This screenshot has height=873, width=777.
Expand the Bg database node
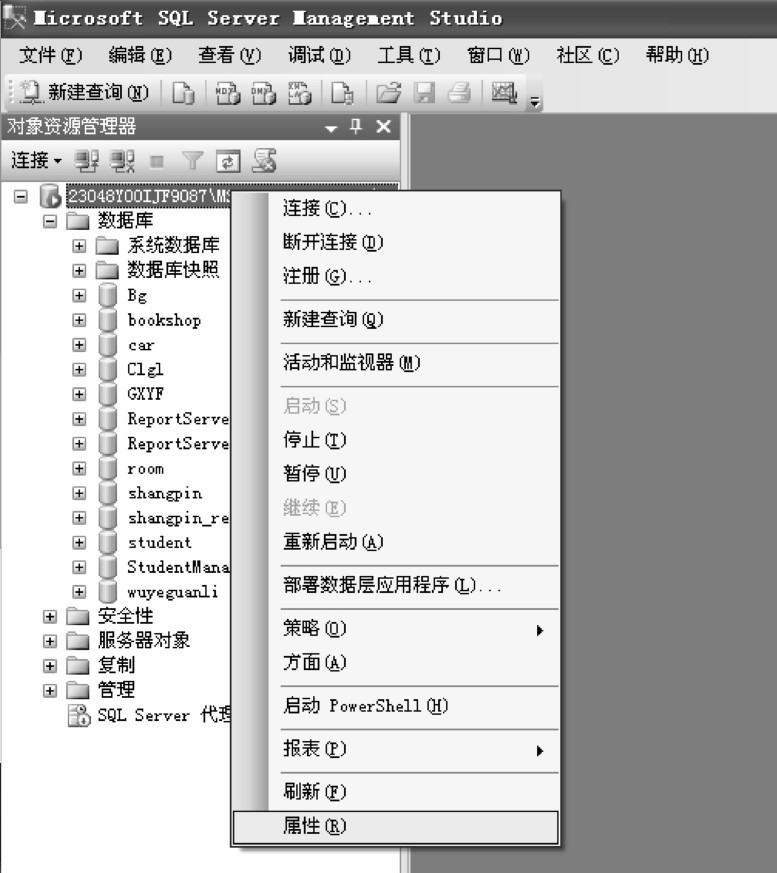(x=79, y=296)
